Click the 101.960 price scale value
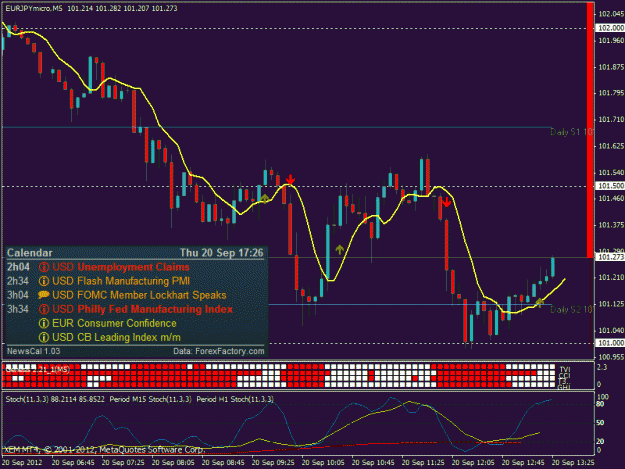Screen dimensions: 625x469 tap(611, 41)
